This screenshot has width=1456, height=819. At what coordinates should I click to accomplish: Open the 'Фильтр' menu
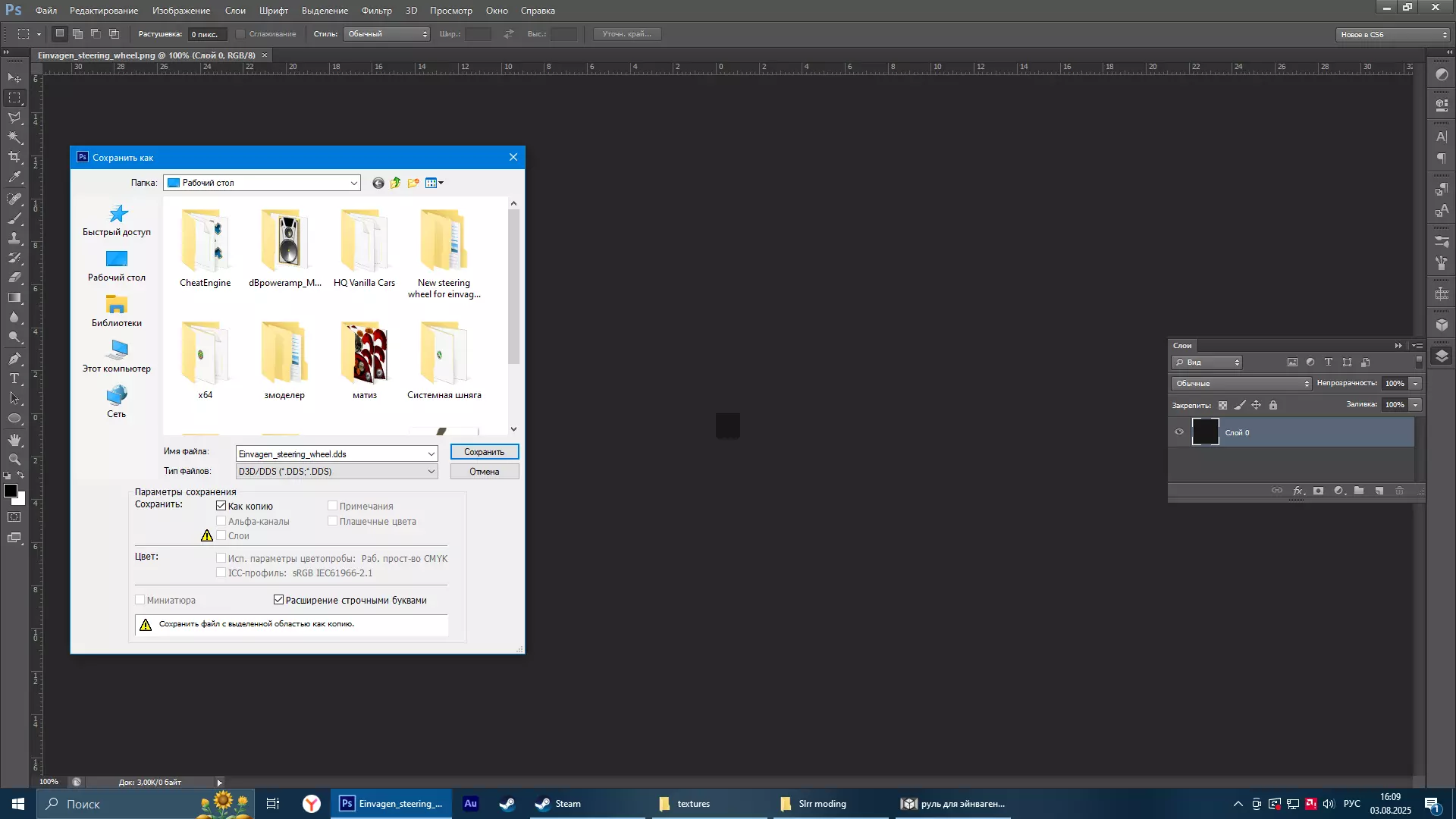[376, 11]
